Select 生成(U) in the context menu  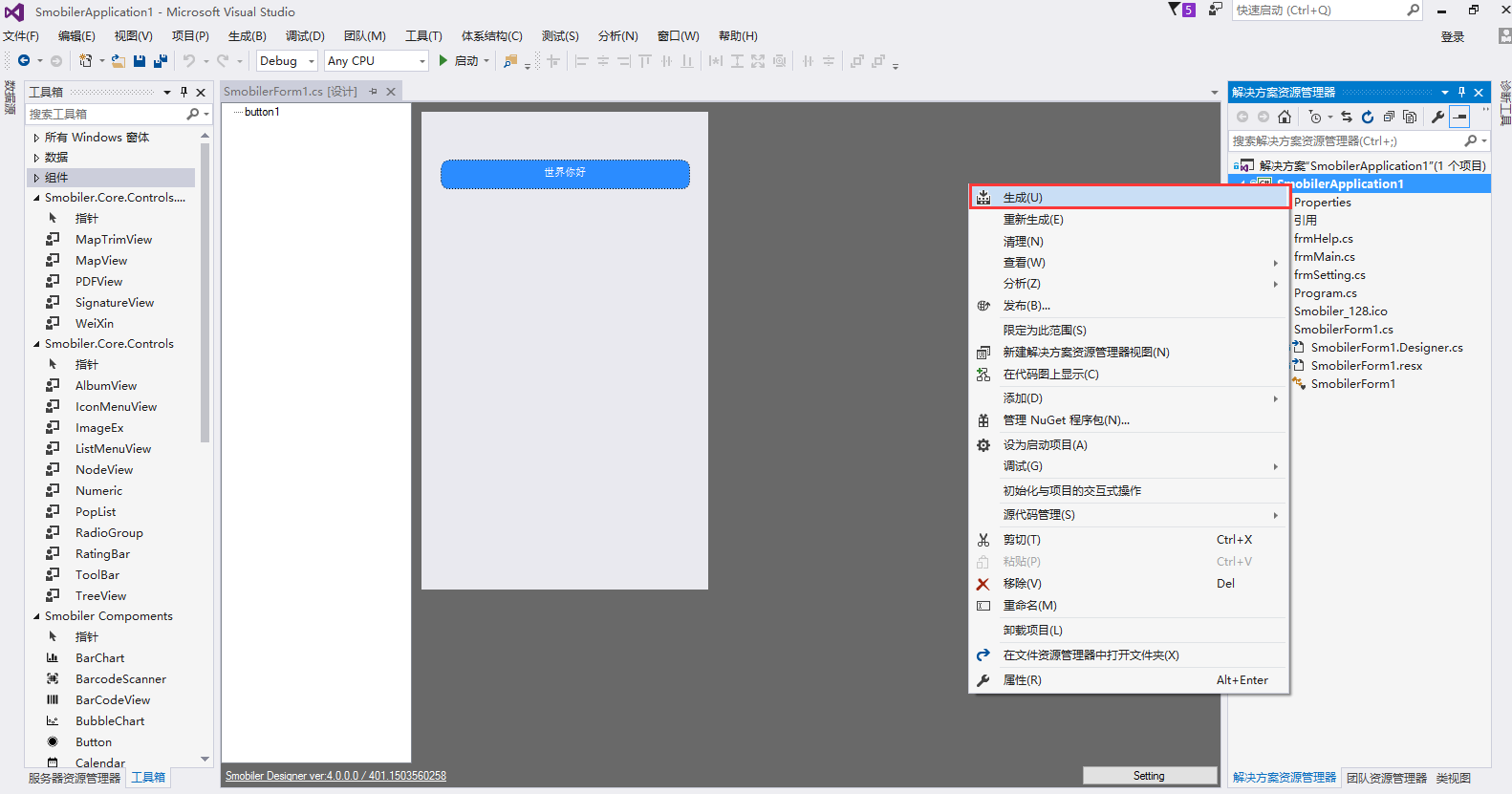pos(1129,198)
